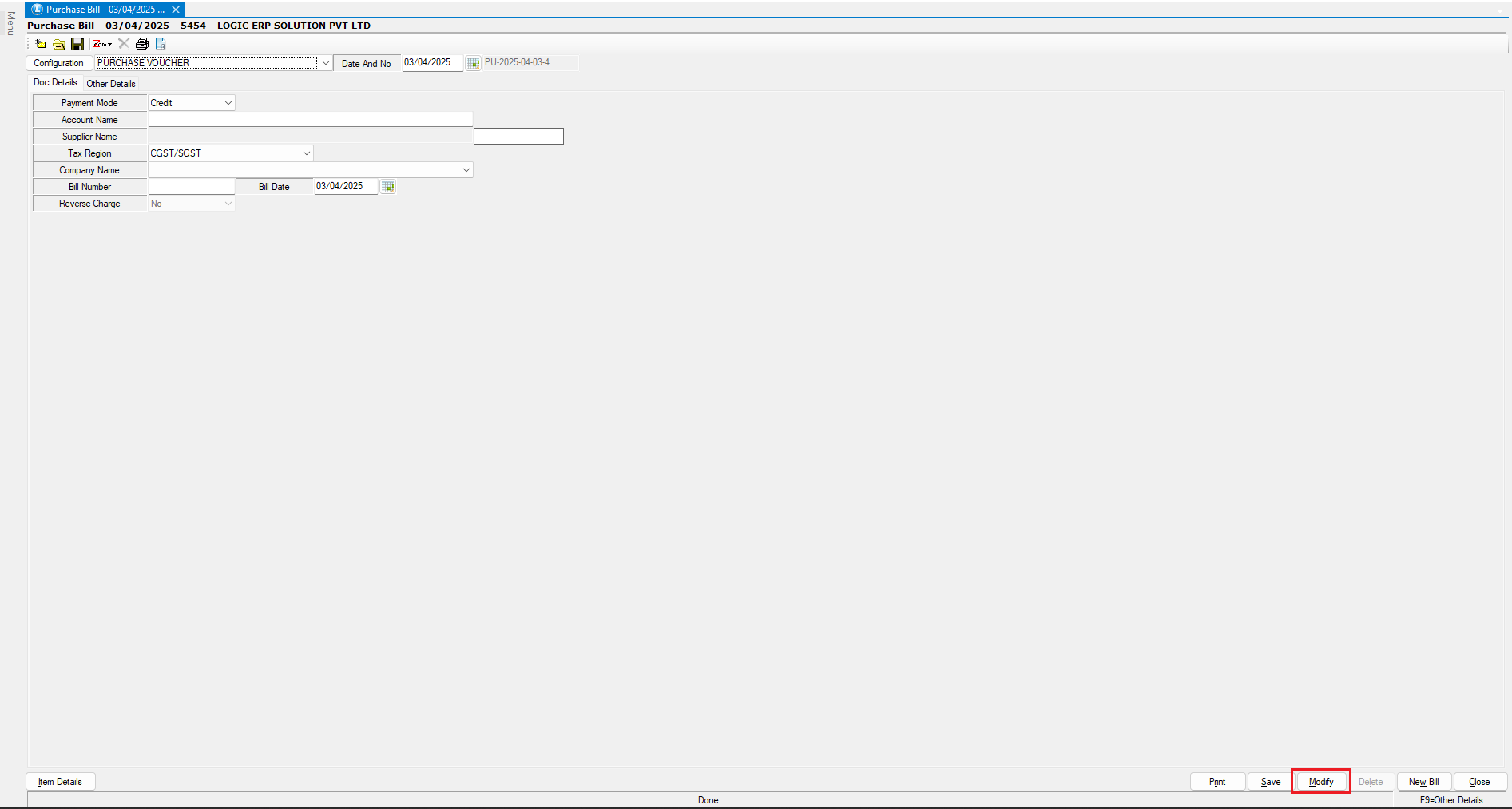Expand the Payment Mode dropdown

click(x=228, y=103)
